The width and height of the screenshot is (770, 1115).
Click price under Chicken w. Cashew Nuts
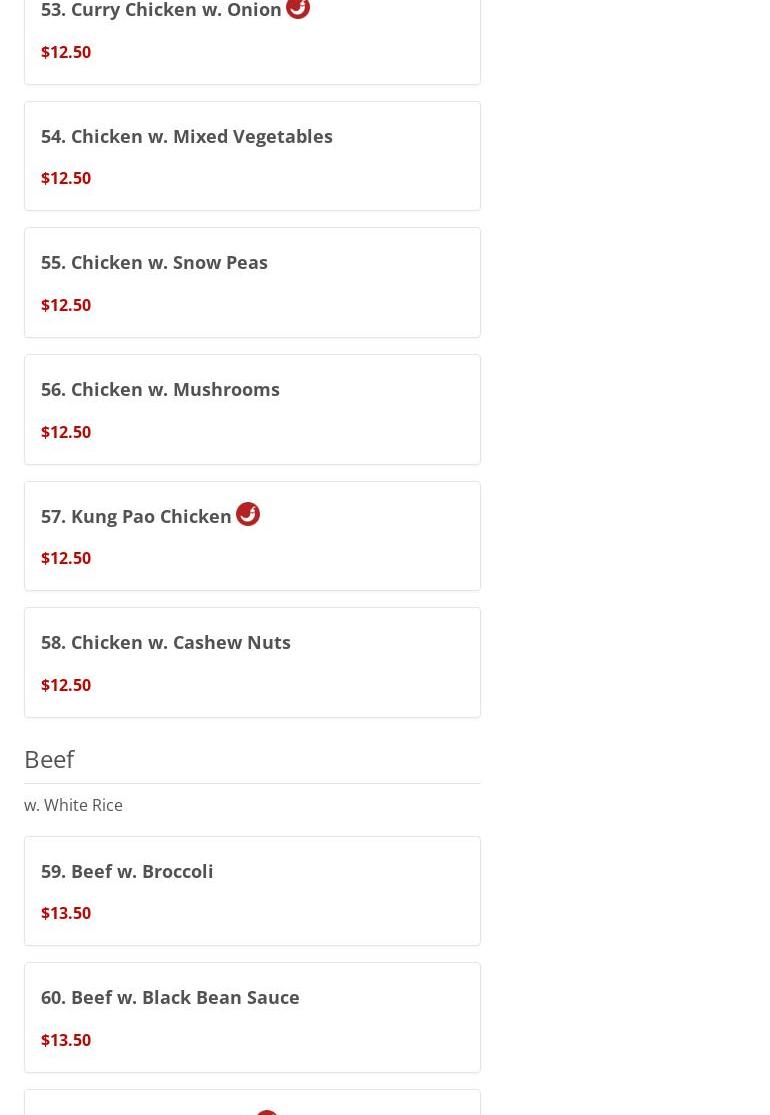pyautogui.click(x=66, y=685)
